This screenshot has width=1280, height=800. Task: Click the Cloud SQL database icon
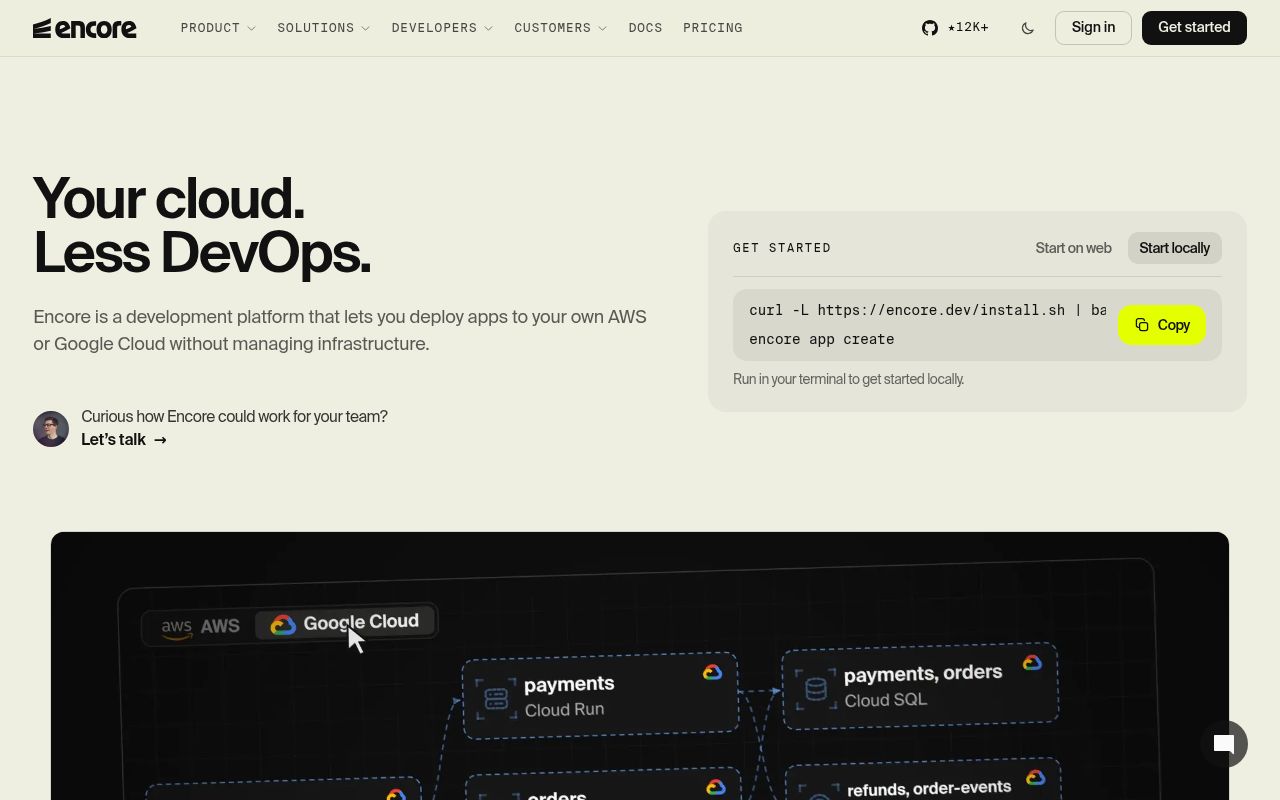tap(816, 689)
